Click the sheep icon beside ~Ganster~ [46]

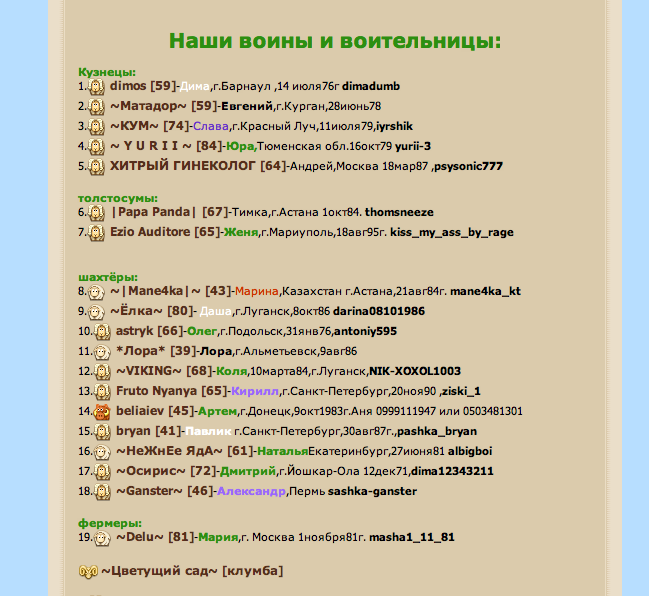[x=102, y=492]
